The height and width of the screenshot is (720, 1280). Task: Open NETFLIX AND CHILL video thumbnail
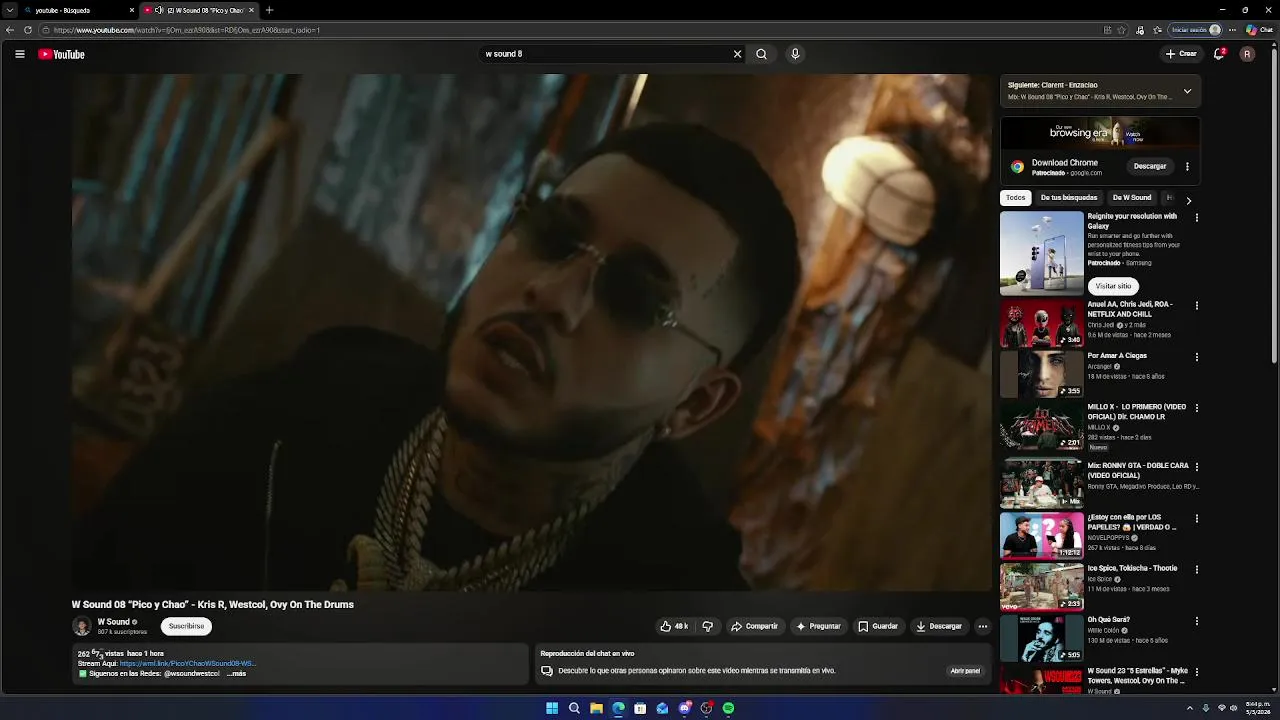(x=1042, y=322)
